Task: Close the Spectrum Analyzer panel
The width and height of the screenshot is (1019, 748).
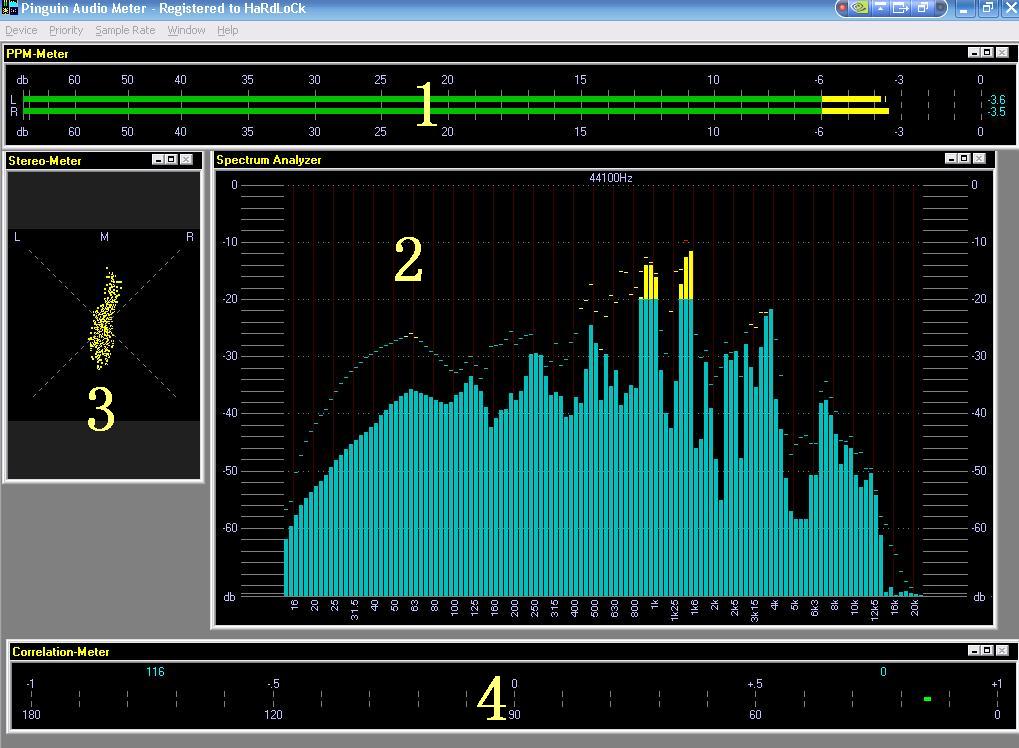Action: (x=979, y=158)
